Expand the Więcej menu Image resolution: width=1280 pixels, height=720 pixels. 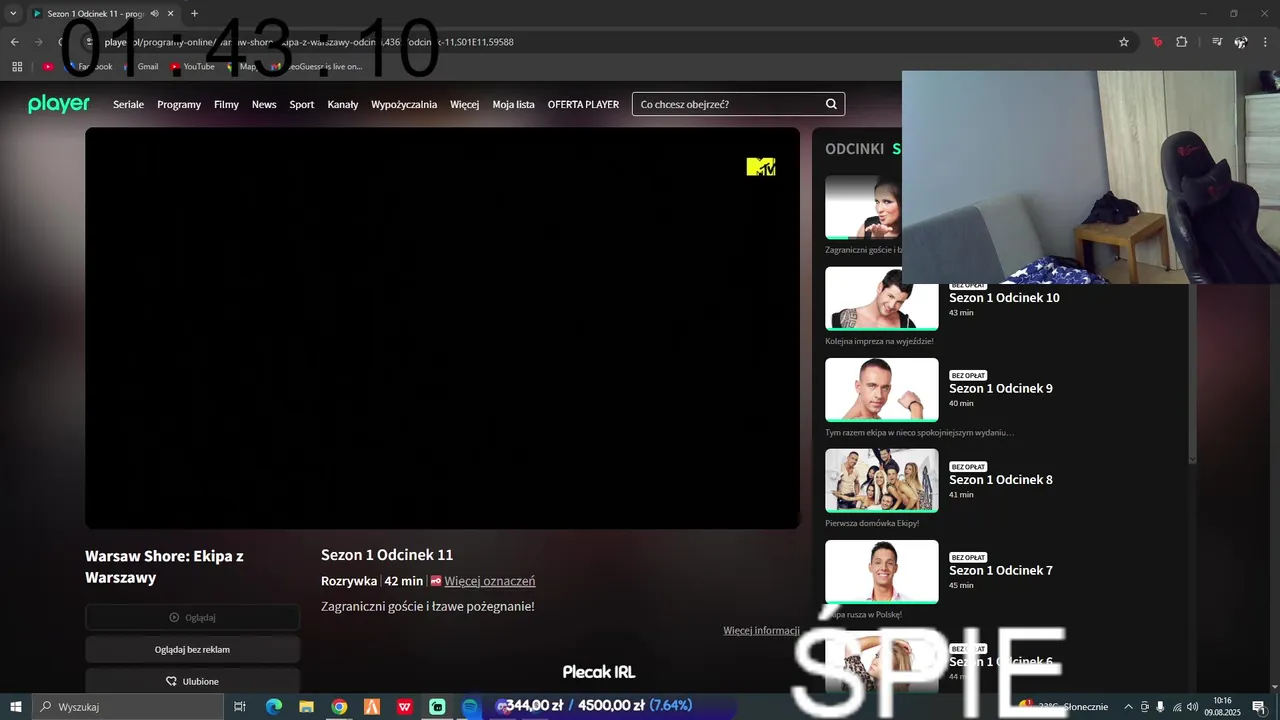pos(464,104)
